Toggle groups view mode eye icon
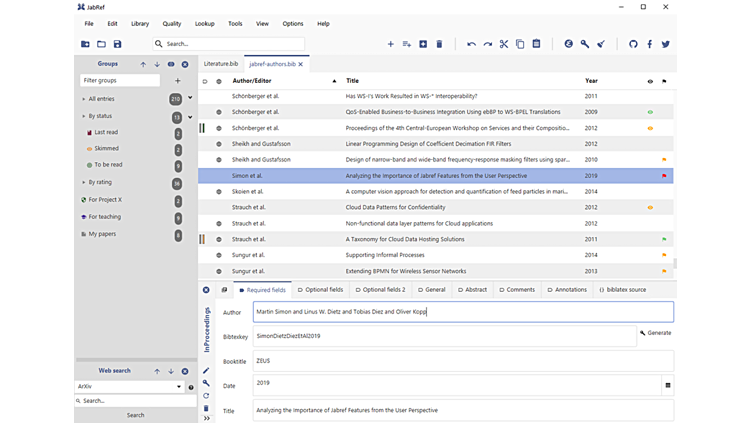 (171, 64)
